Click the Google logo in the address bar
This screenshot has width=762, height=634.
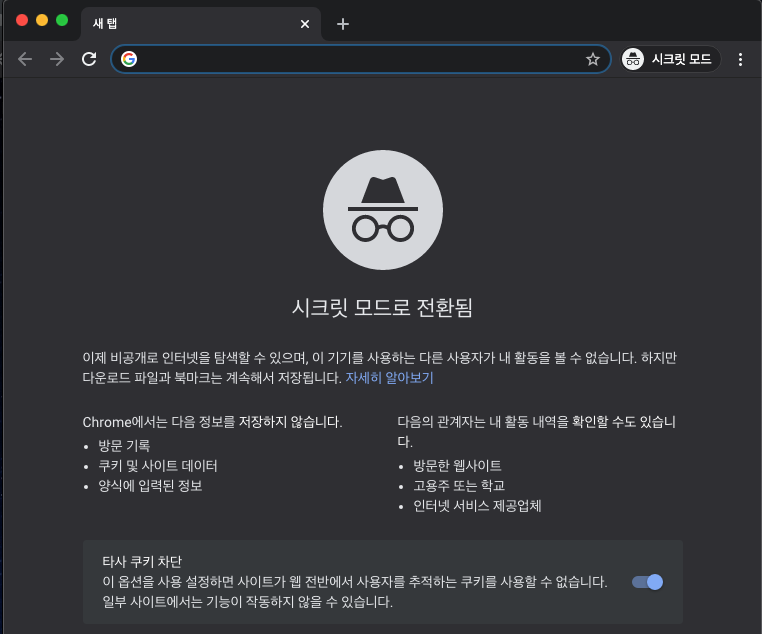129,59
